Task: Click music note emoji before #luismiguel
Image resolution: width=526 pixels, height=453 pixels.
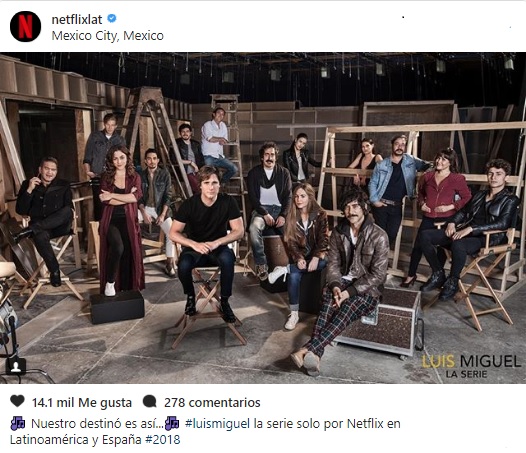Action: coord(172,423)
